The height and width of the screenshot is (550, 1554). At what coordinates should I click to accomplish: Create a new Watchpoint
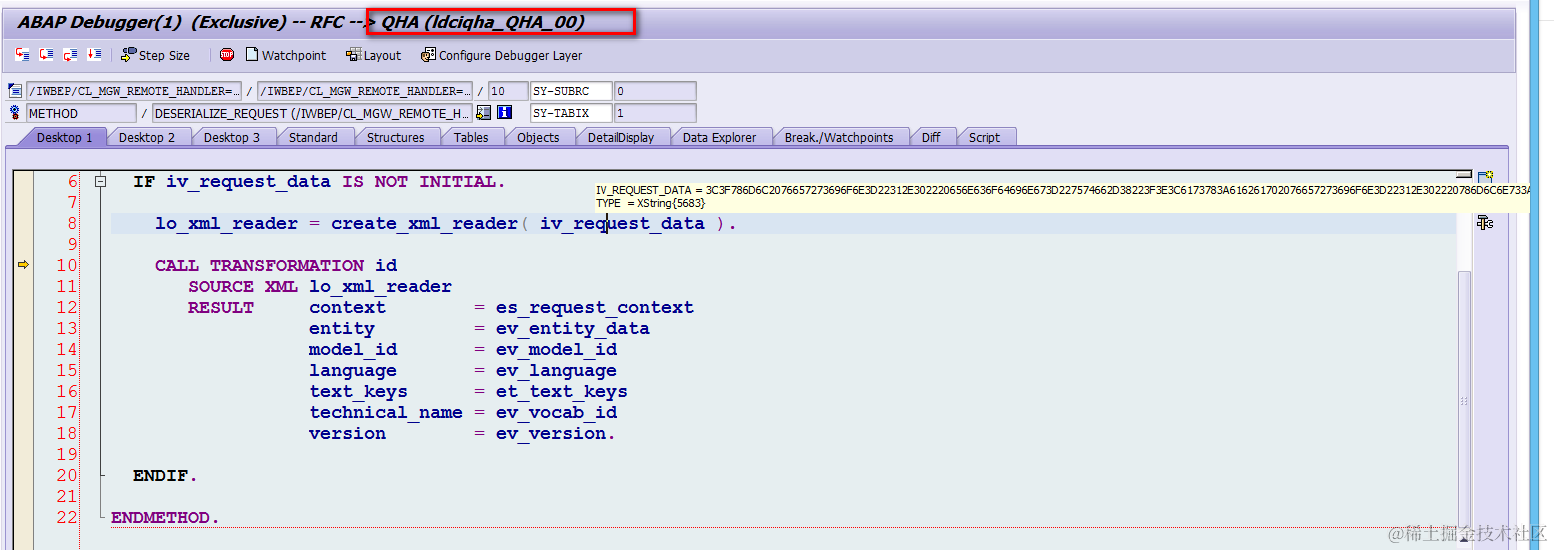point(286,55)
